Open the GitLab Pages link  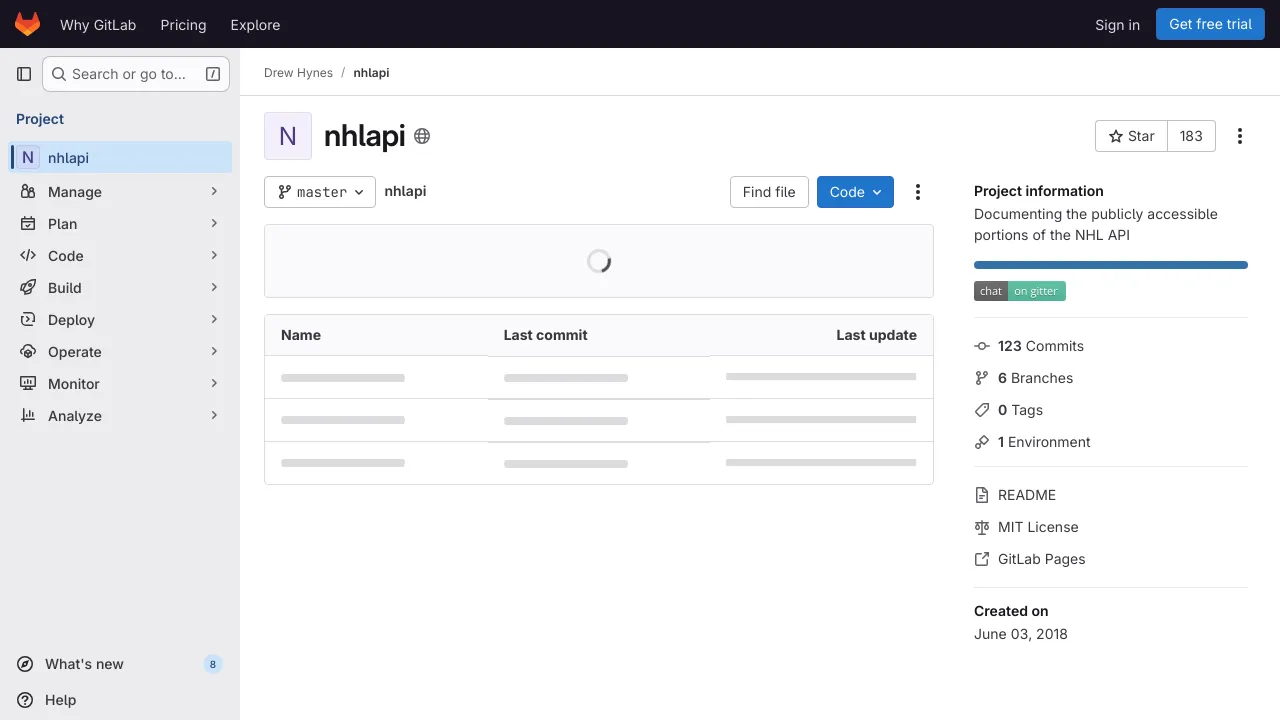tap(1041, 559)
